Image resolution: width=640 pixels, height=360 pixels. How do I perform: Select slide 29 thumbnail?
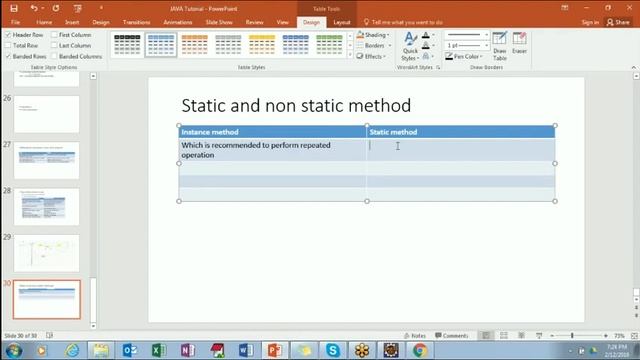[x=47, y=253]
